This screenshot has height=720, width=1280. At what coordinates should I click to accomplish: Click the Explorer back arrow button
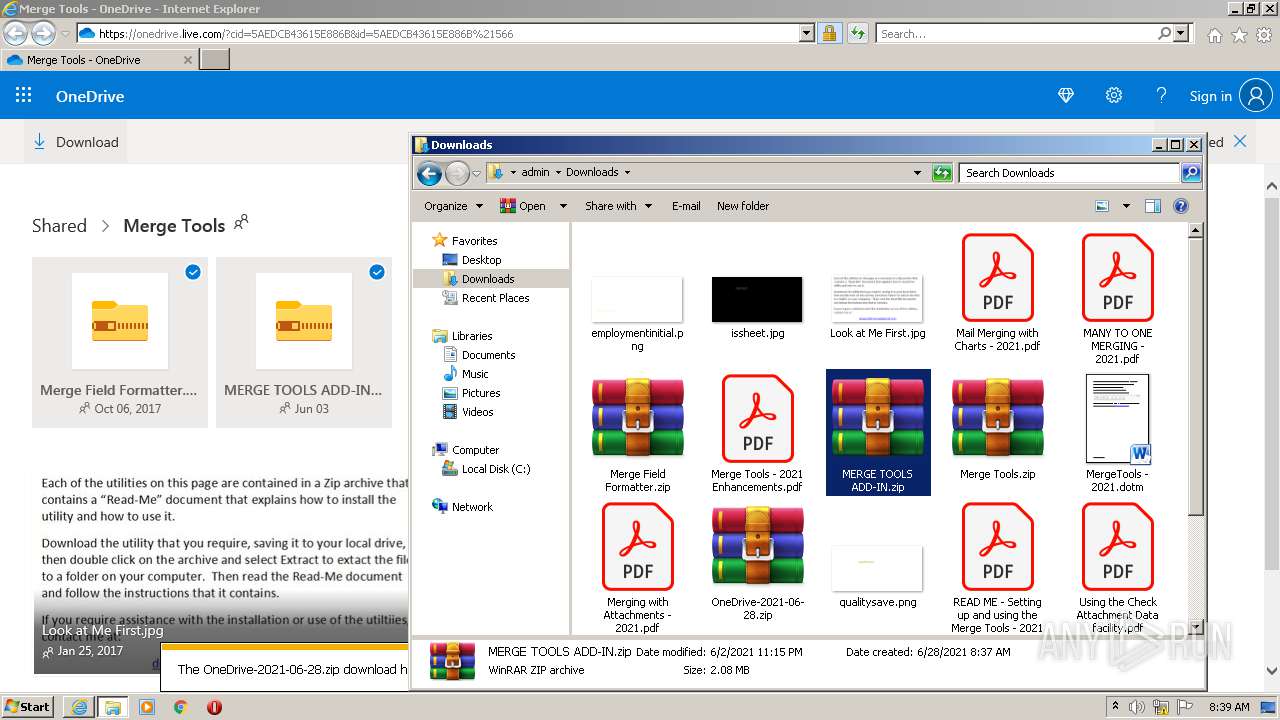coord(430,174)
